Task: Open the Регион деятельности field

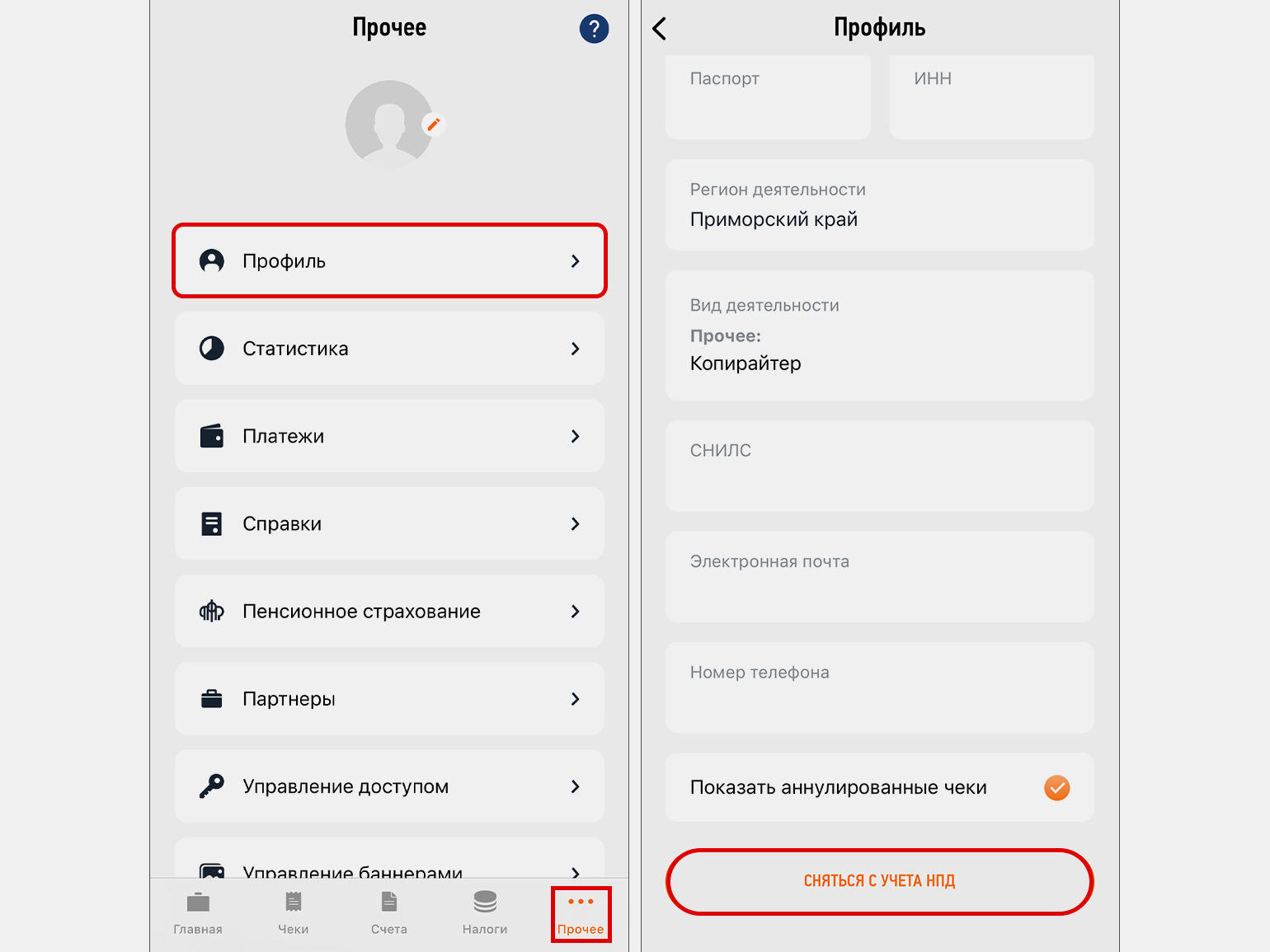Action: (879, 205)
